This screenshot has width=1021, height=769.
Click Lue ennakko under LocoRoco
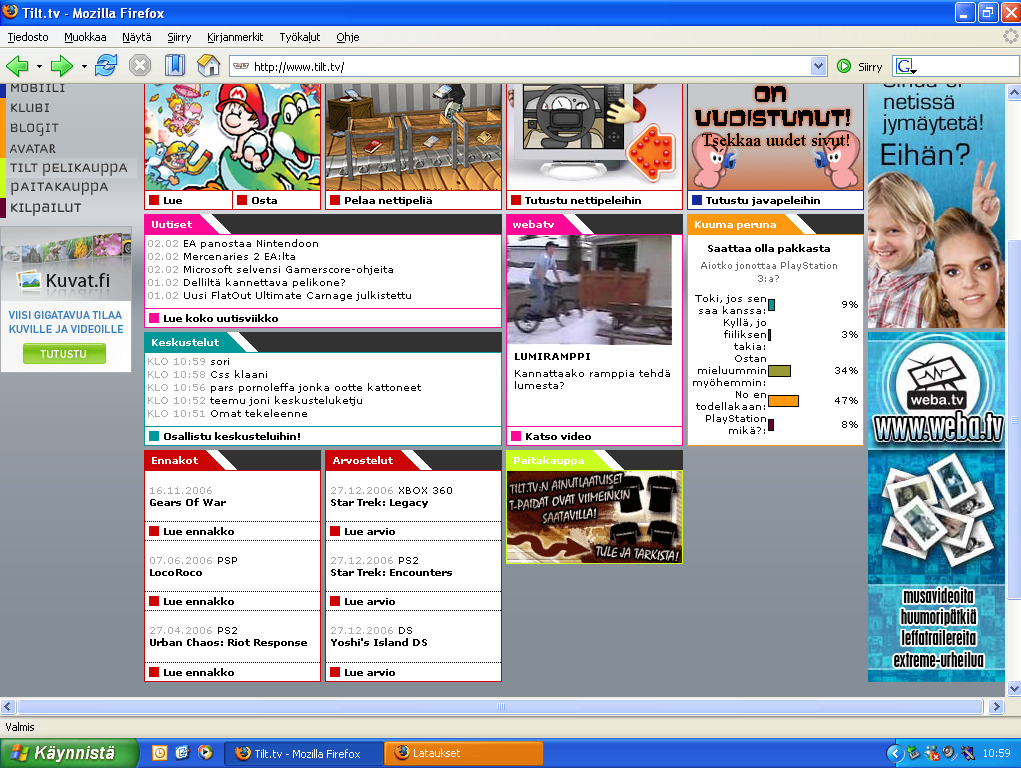[x=198, y=602]
